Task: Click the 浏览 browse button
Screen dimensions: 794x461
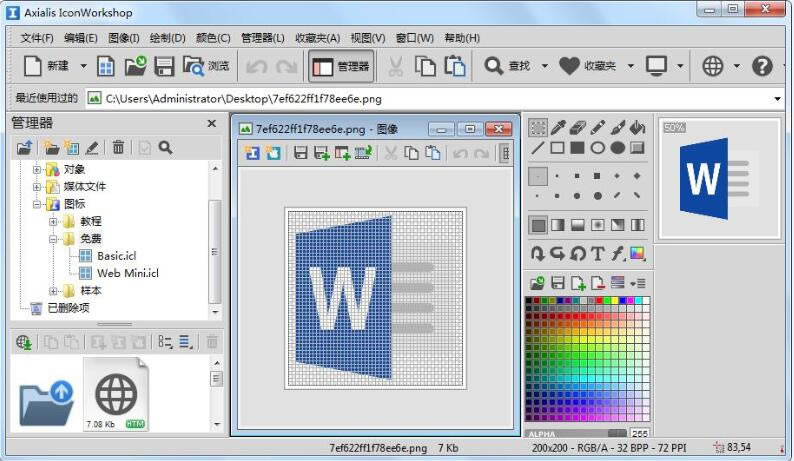Action: pos(206,66)
